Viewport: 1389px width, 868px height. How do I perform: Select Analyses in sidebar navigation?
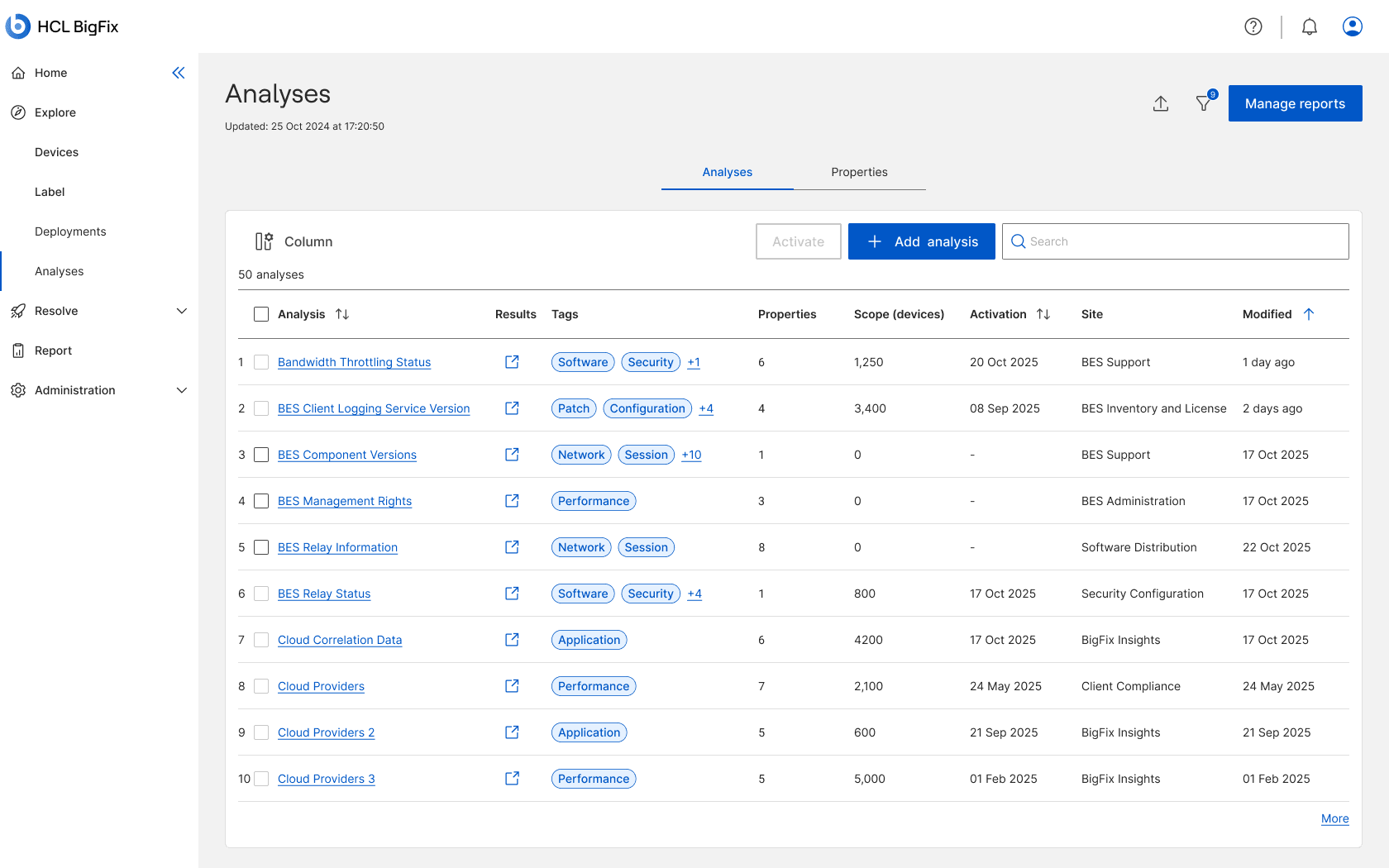pos(60,271)
